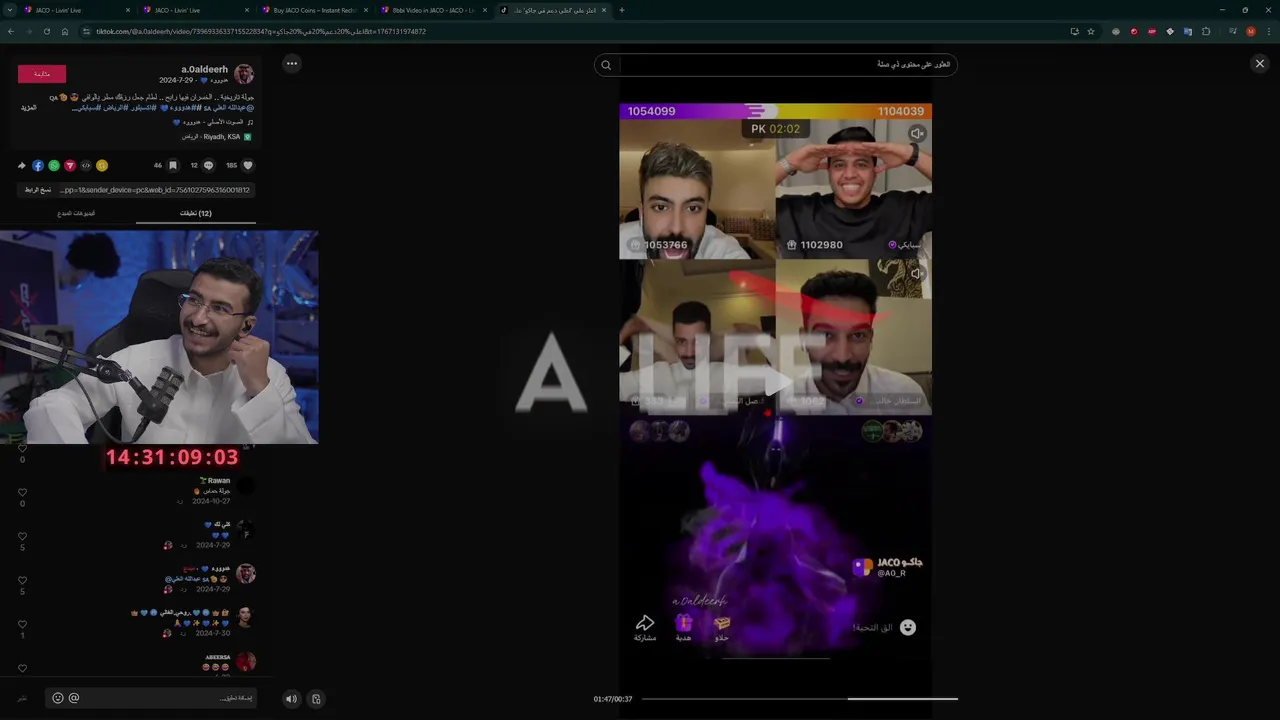Focus the add comment text field
1280x720 pixels.
coord(150,698)
